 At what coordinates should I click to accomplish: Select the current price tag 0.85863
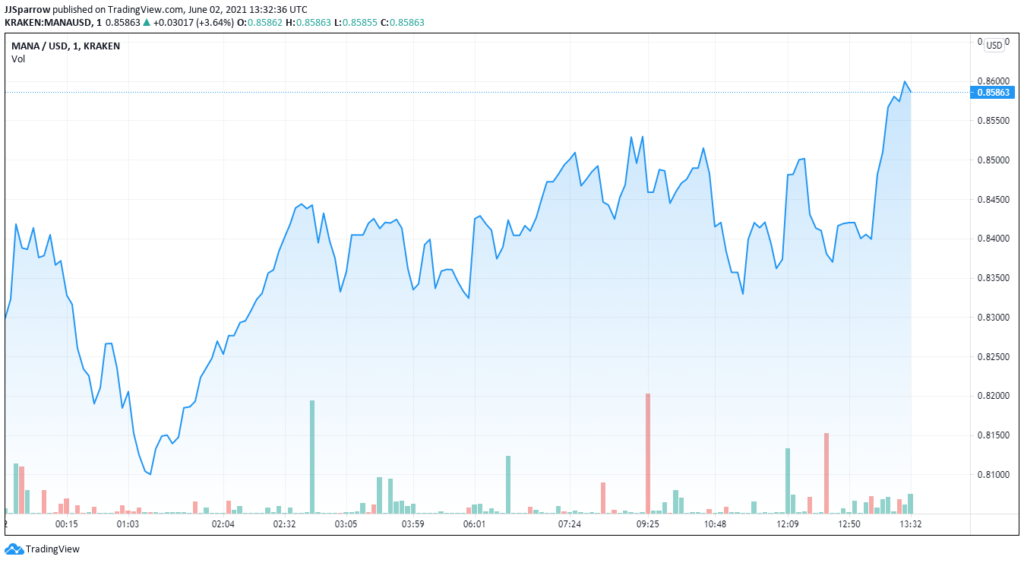click(x=994, y=92)
